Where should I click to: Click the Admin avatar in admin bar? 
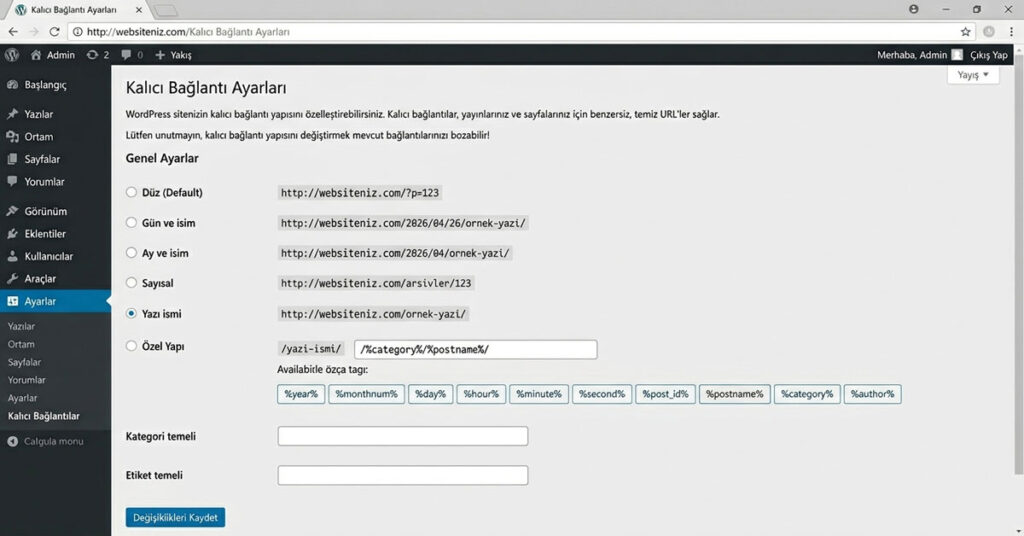957,55
